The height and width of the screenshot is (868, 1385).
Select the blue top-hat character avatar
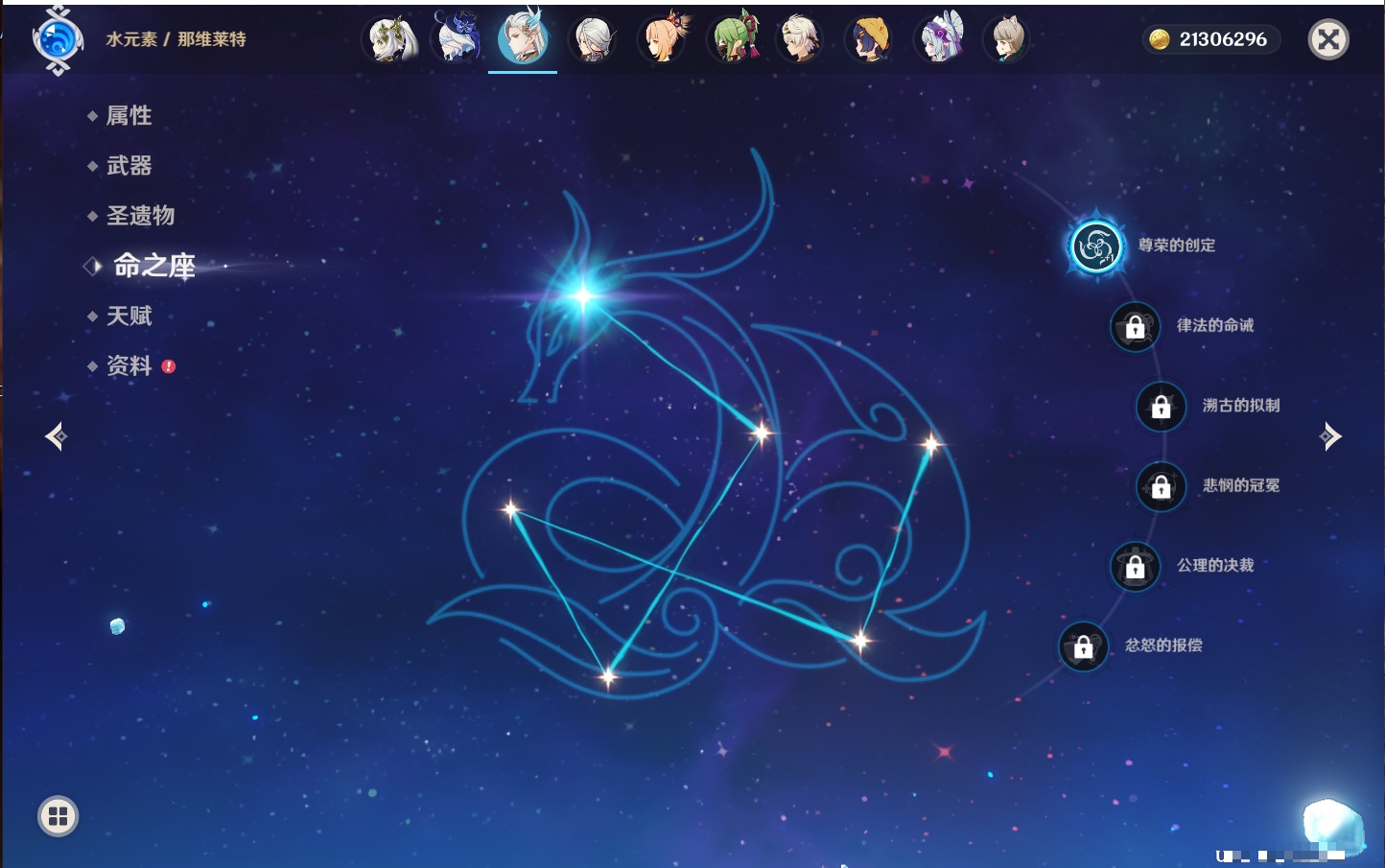click(x=458, y=39)
